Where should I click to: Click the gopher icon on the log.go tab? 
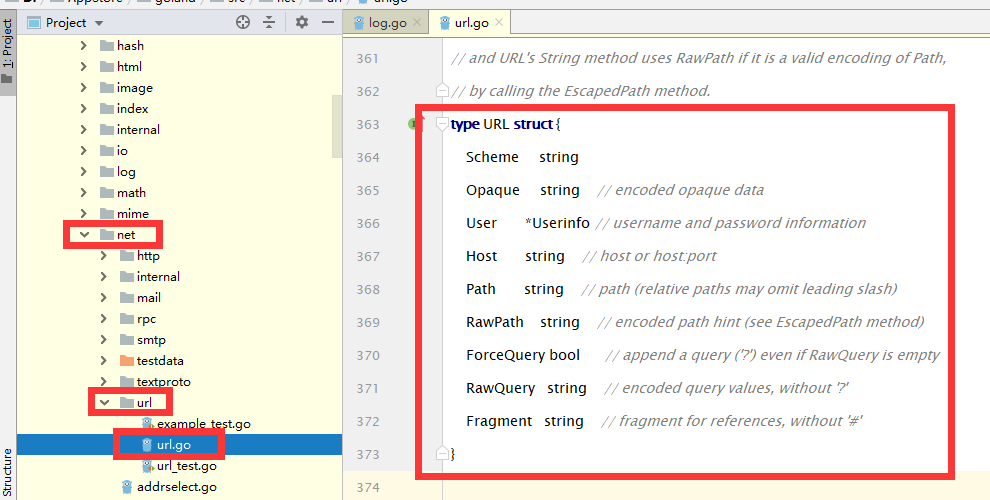[359, 23]
